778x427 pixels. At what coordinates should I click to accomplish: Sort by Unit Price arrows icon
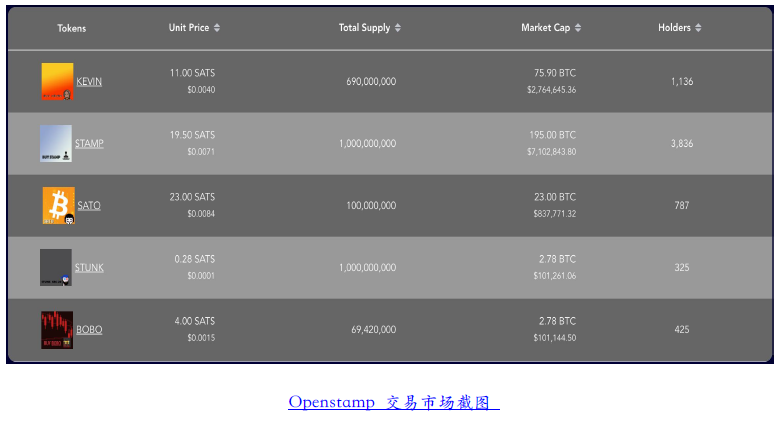pyautogui.click(x=217, y=28)
